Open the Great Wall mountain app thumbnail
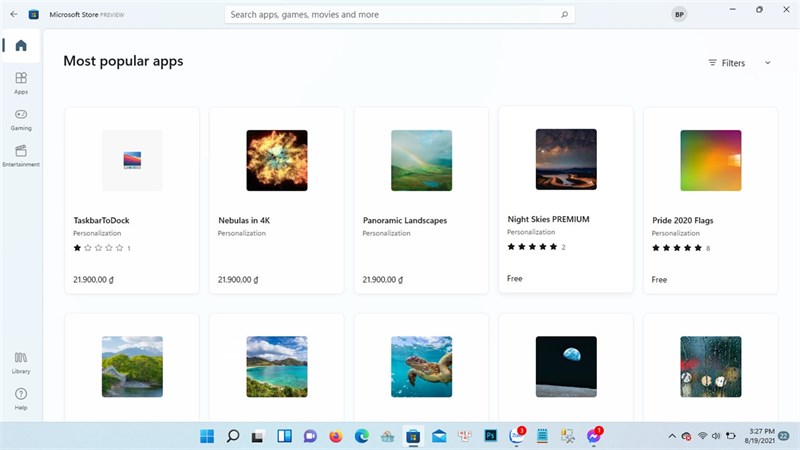This screenshot has width=800, height=450. tap(132, 366)
